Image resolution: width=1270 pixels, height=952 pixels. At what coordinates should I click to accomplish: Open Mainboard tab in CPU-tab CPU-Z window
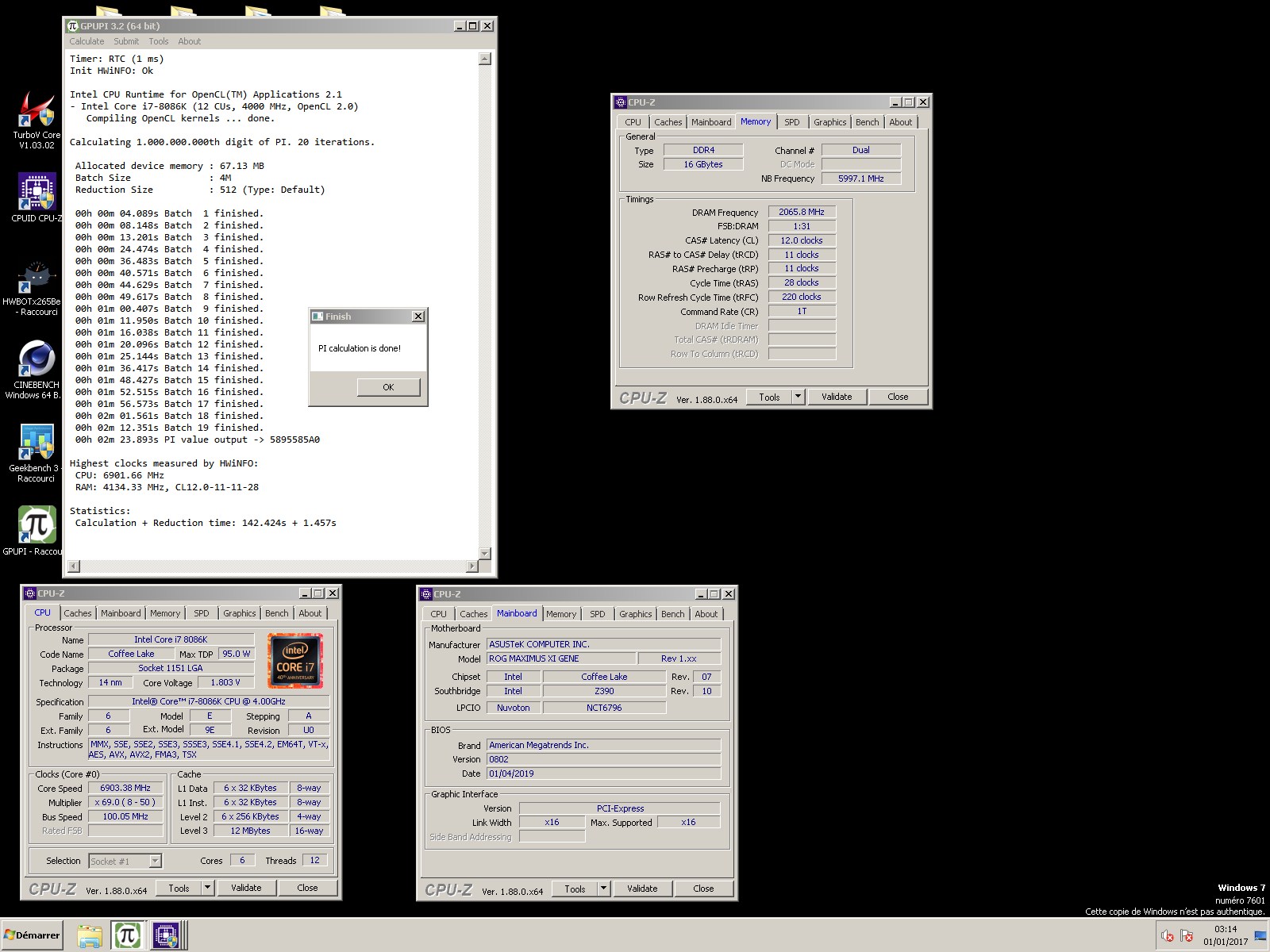tap(121, 613)
